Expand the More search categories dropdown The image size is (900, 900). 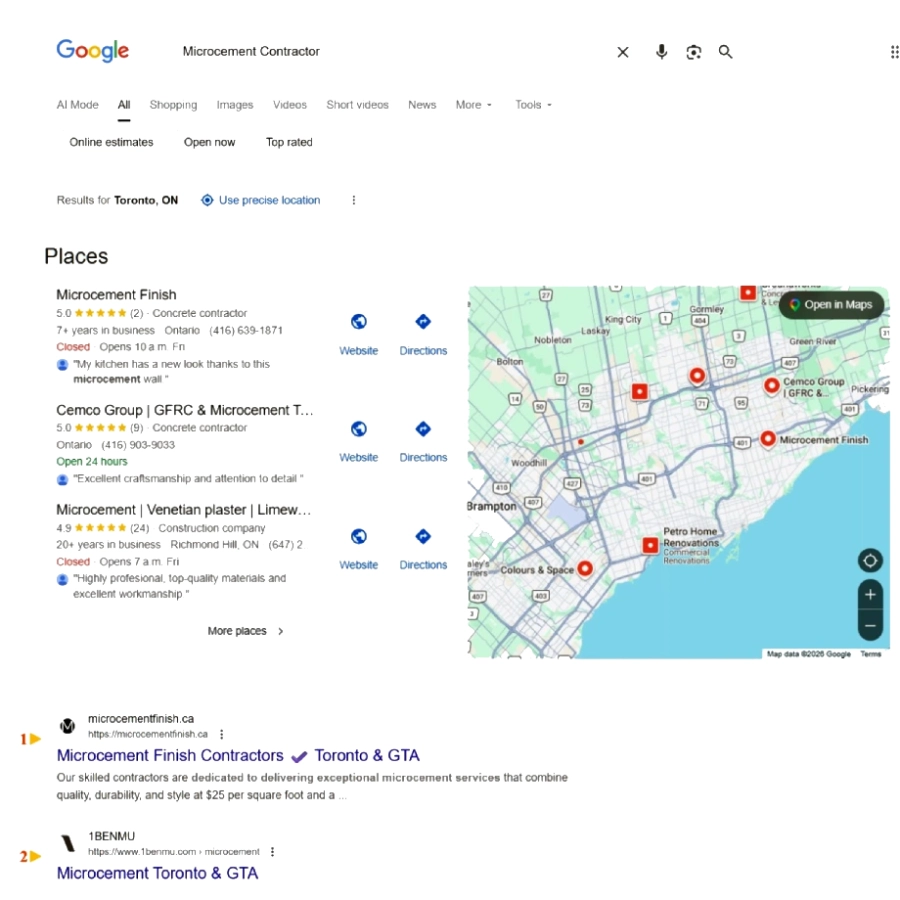point(474,105)
